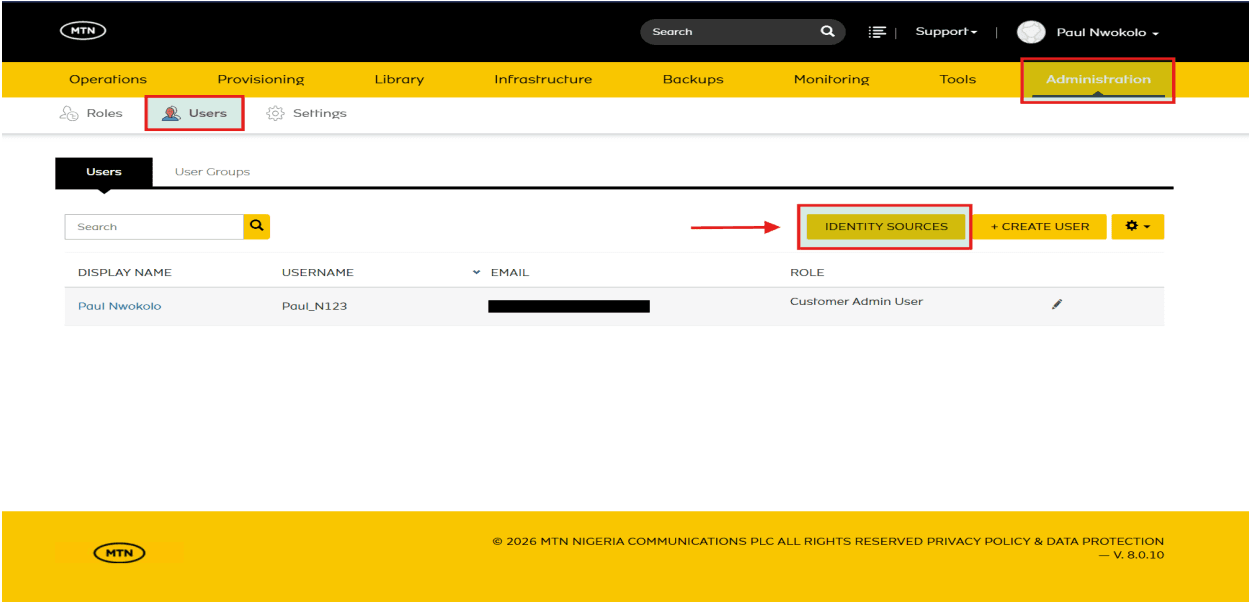Screen dimensions: 1249x602
Task: Sort by the EMAIL column header
Action: [509, 272]
